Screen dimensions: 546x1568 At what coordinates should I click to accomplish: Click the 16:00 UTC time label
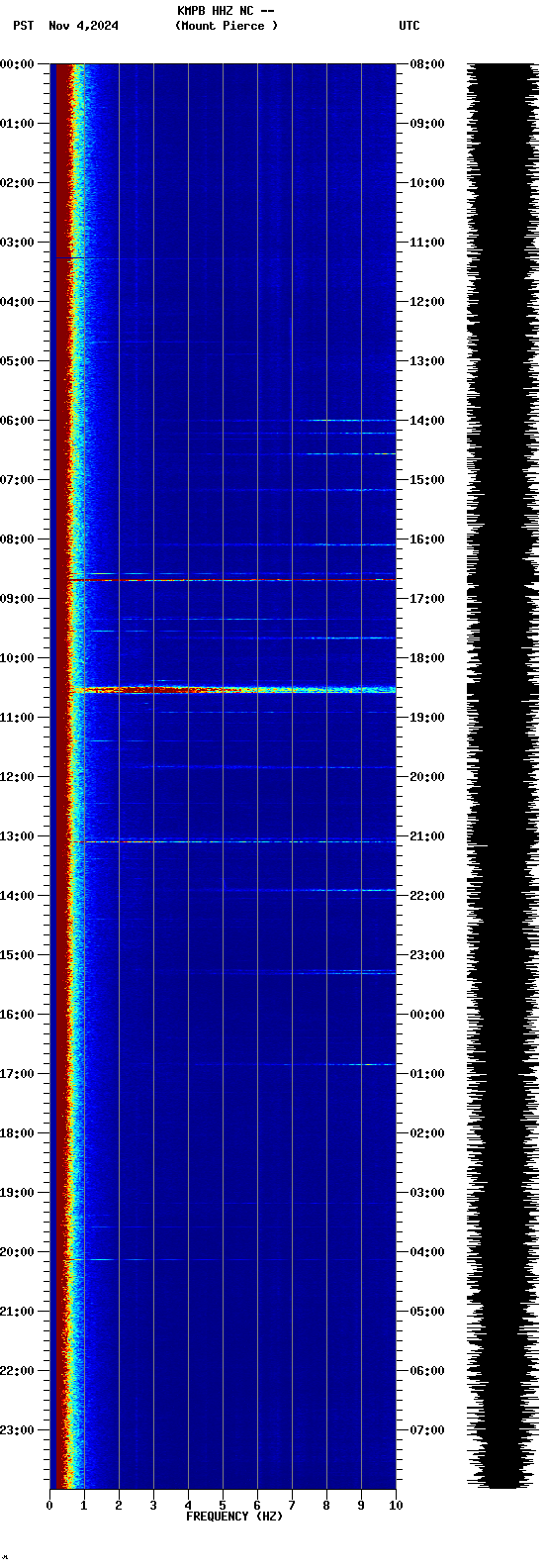(427, 539)
